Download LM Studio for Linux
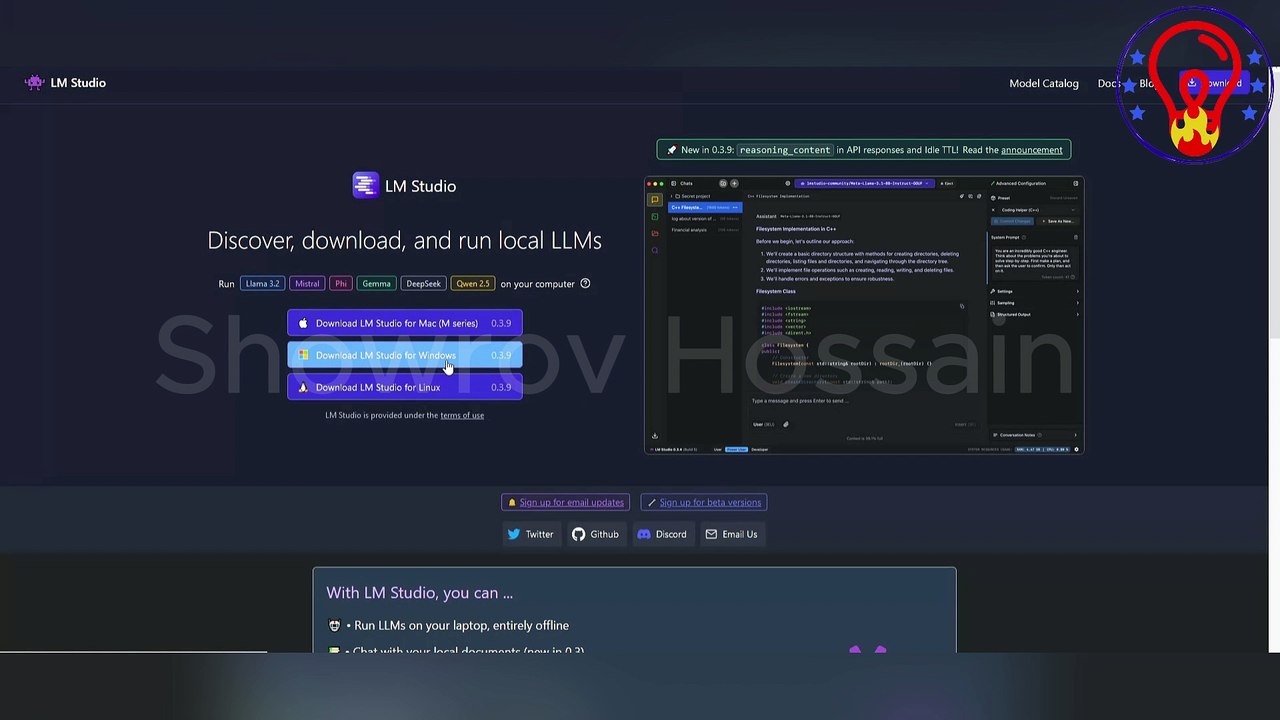Viewport: 1280px width, 720px height. coord(405,387)
